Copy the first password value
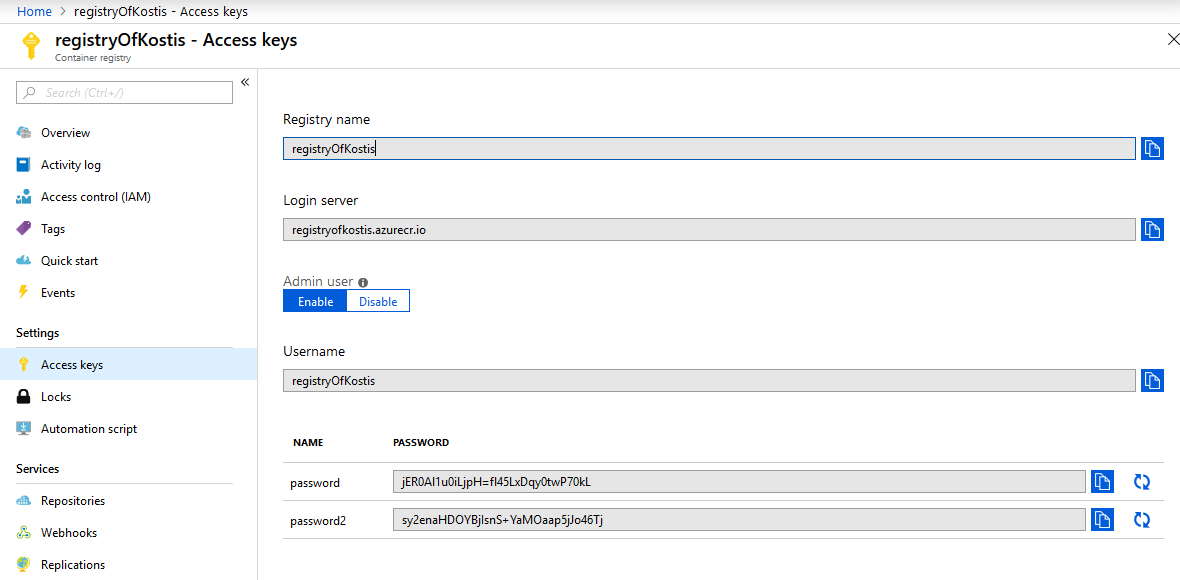Screen dimensions: 1180x580 click(1102, 482)
